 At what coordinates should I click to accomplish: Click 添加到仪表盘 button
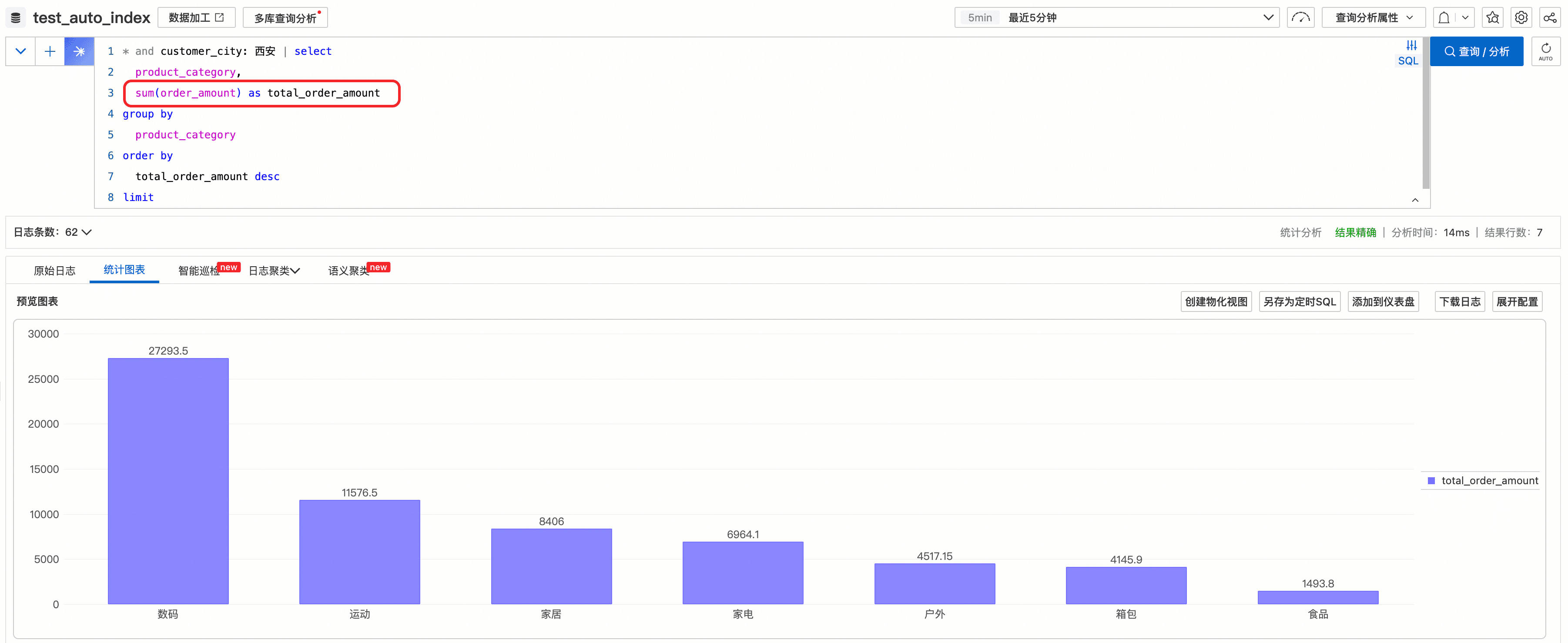click(1383, 301)
